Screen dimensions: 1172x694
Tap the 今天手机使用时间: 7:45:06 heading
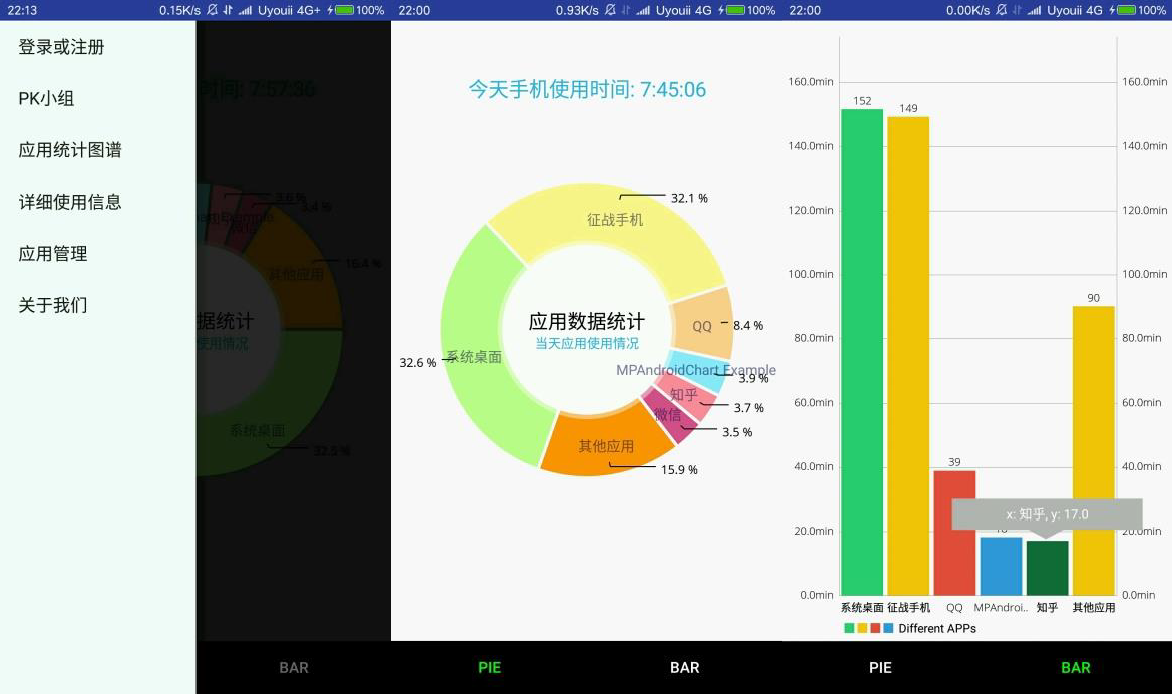pos(587,90)
